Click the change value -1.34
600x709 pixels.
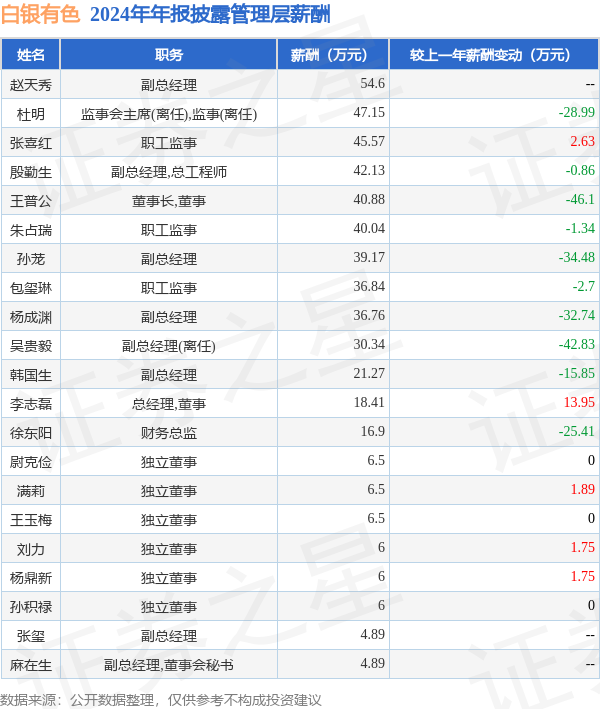[x=580, y=228]
